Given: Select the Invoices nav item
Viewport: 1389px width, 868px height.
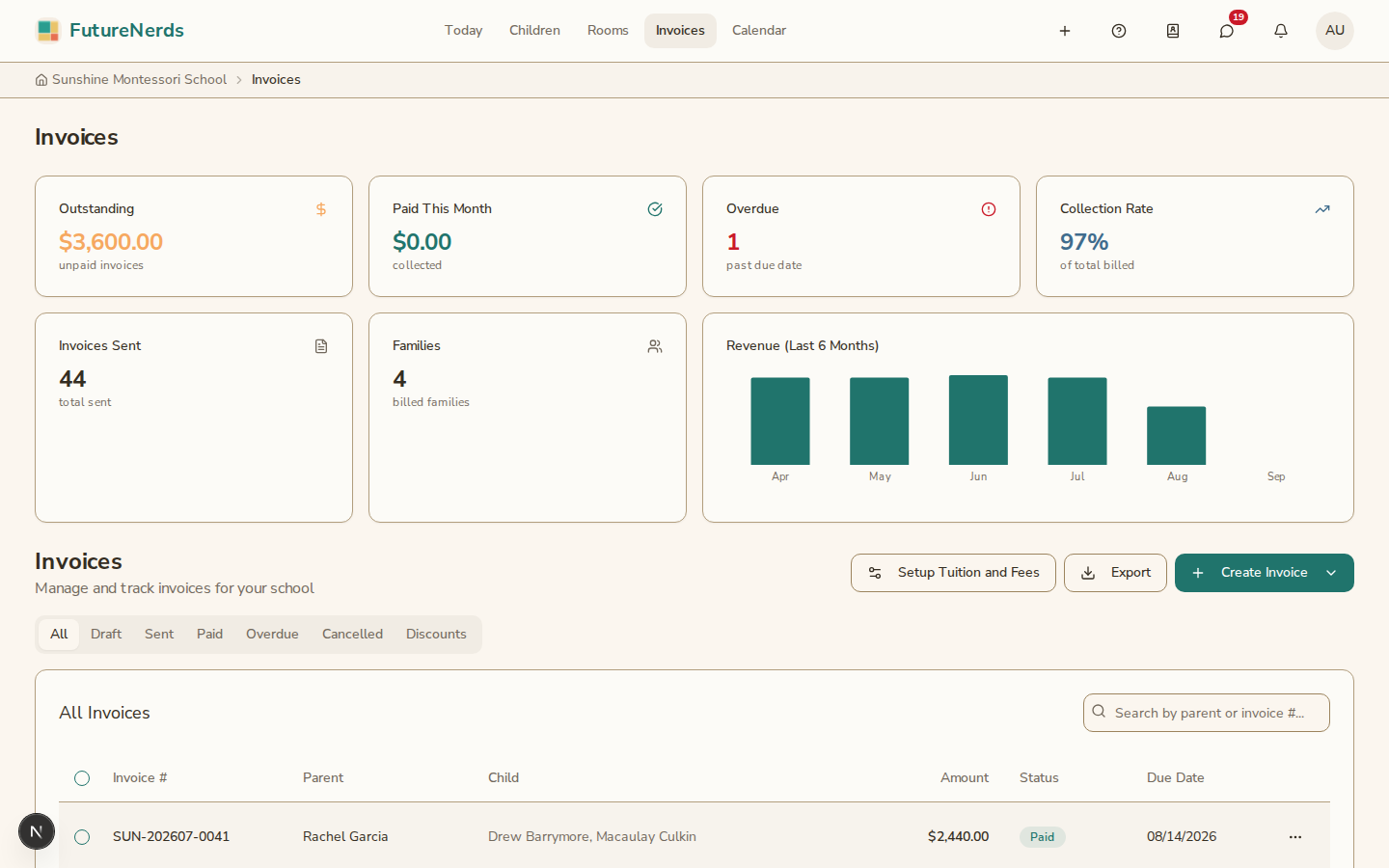Looking at the screenshot, I should 680,31.
